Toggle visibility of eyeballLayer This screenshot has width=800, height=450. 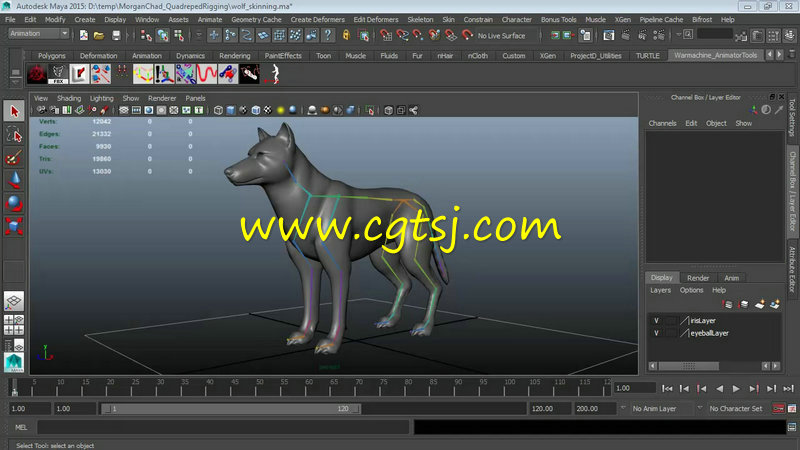tap(656, 333)
